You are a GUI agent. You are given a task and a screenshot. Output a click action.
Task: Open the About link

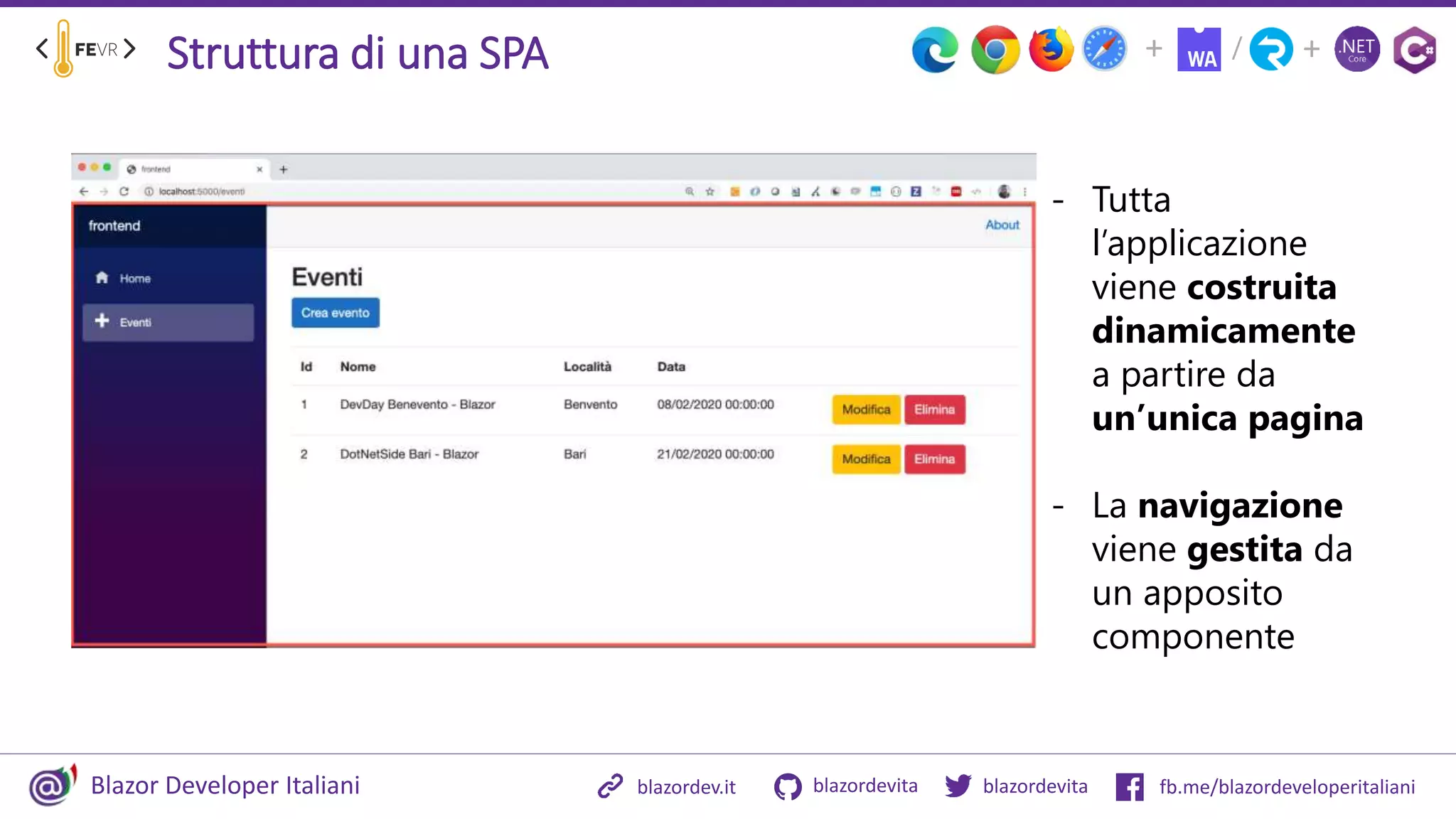(1002, 225)
